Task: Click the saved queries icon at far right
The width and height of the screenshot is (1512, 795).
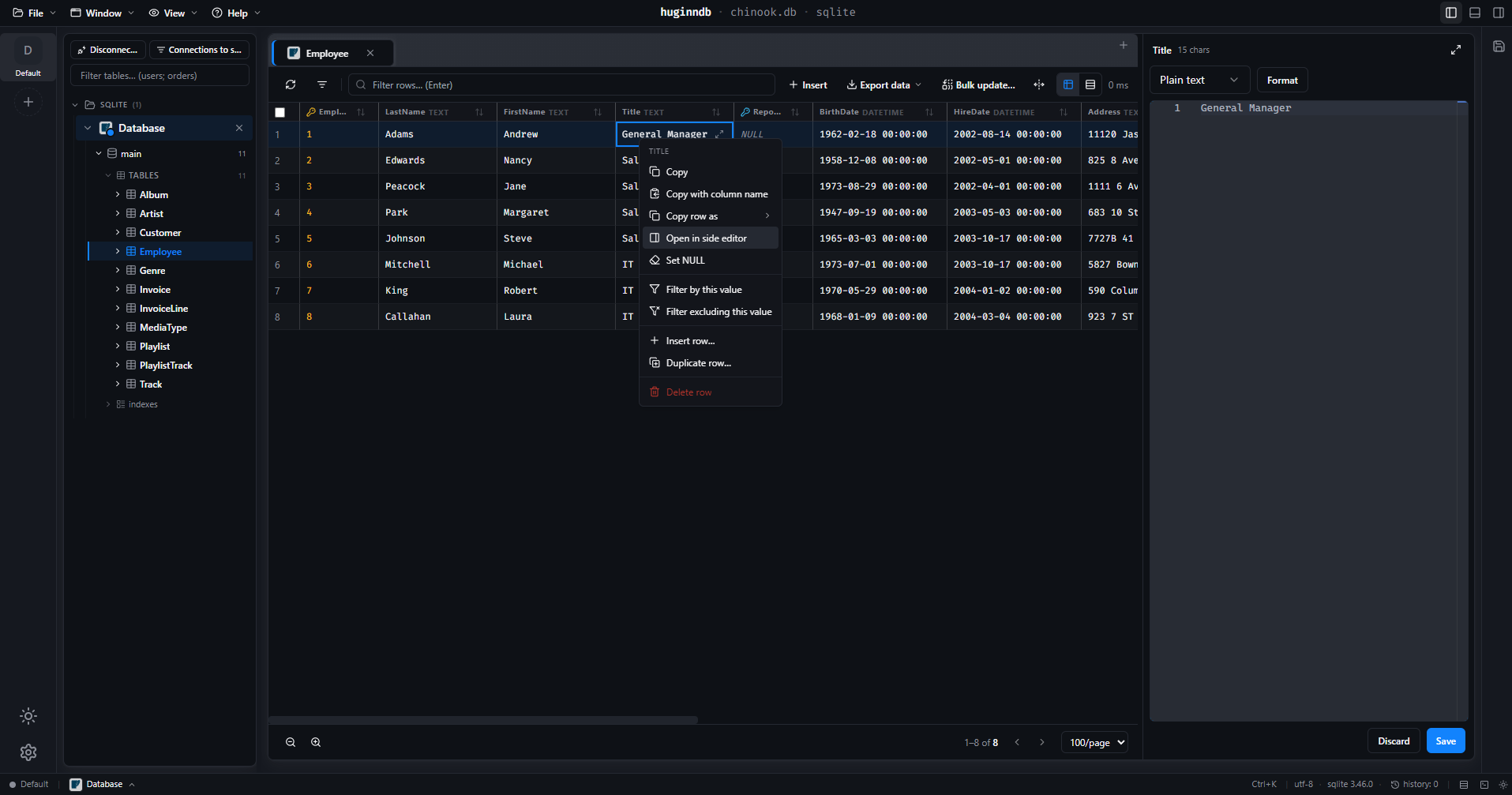Action: [1499, 47]
